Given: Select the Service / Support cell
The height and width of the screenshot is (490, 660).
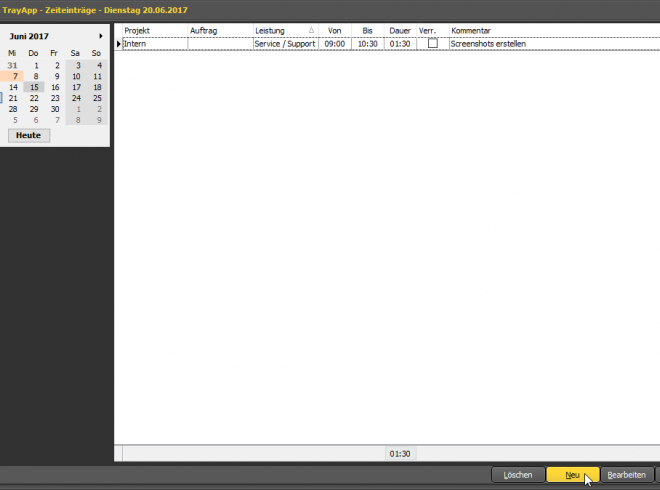Looking at the screenshot, I should (286, 44).
